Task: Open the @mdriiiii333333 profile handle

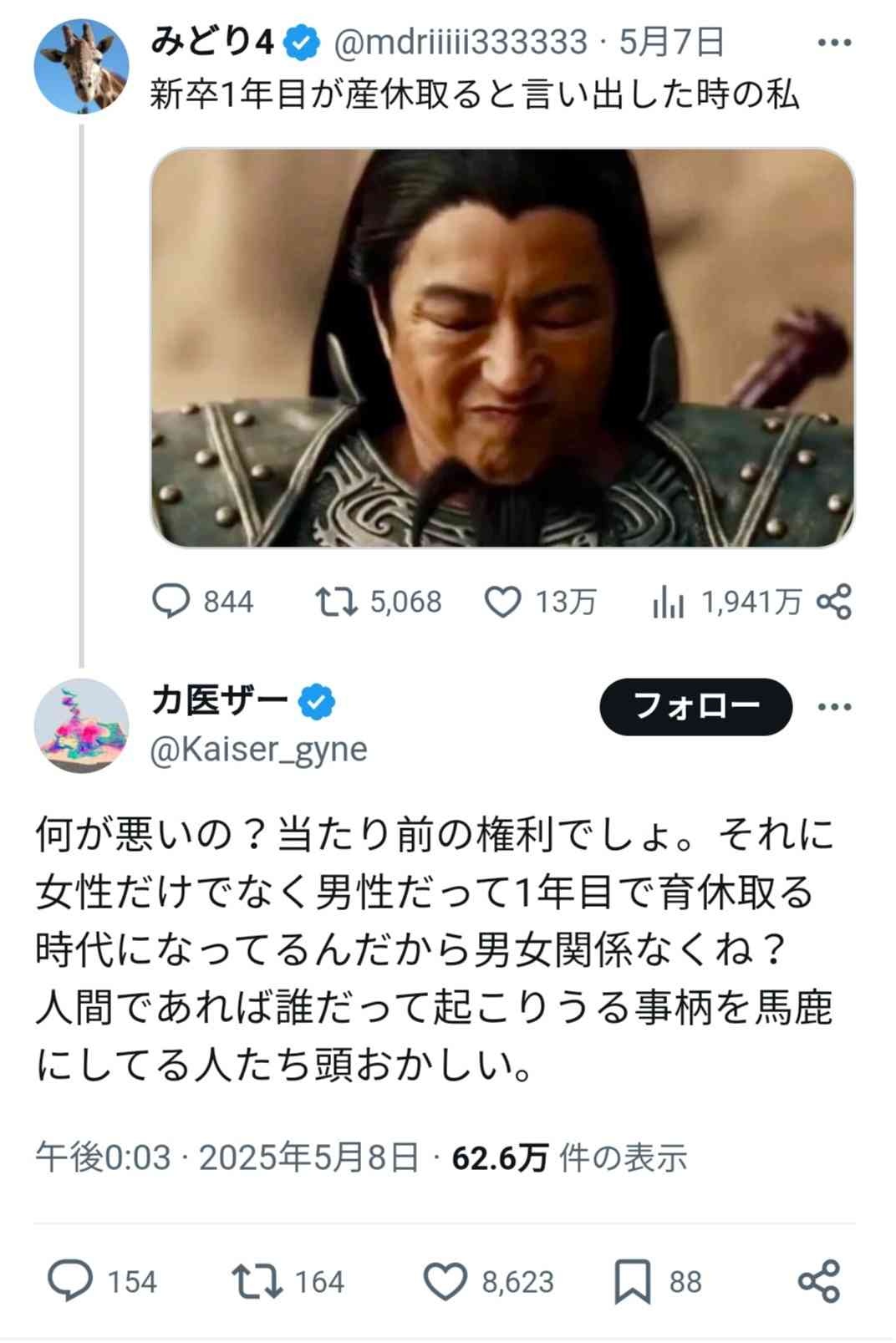Action: click(x=461, y=42)
